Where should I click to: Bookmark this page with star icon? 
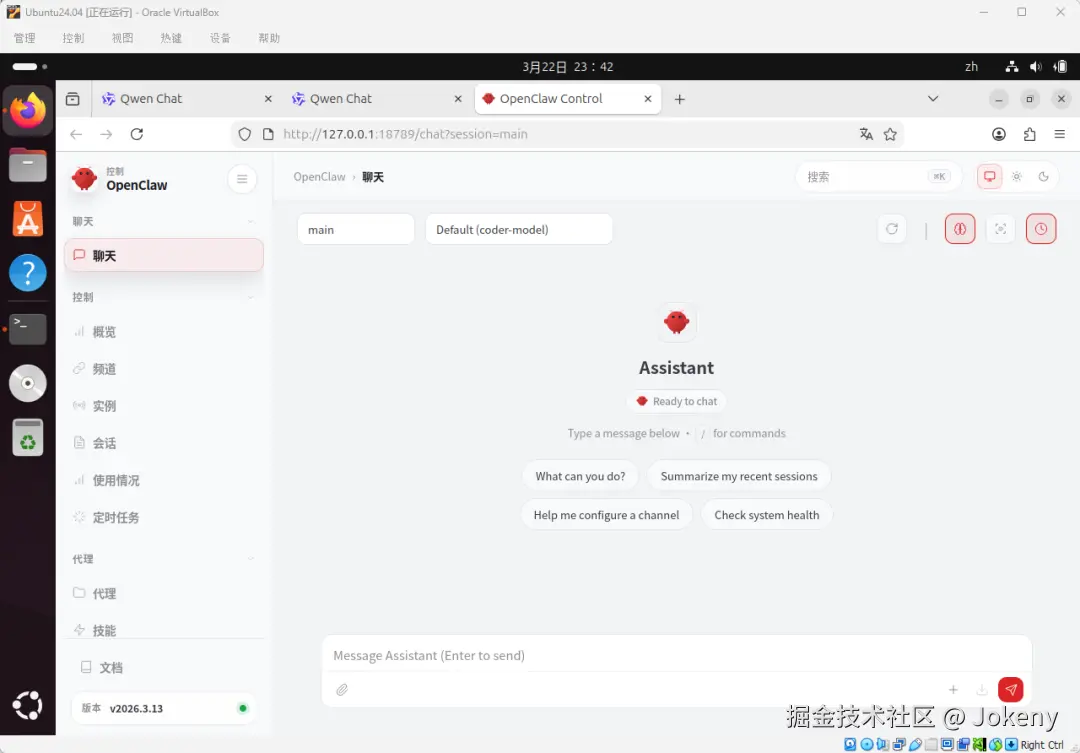pos(890,134)
